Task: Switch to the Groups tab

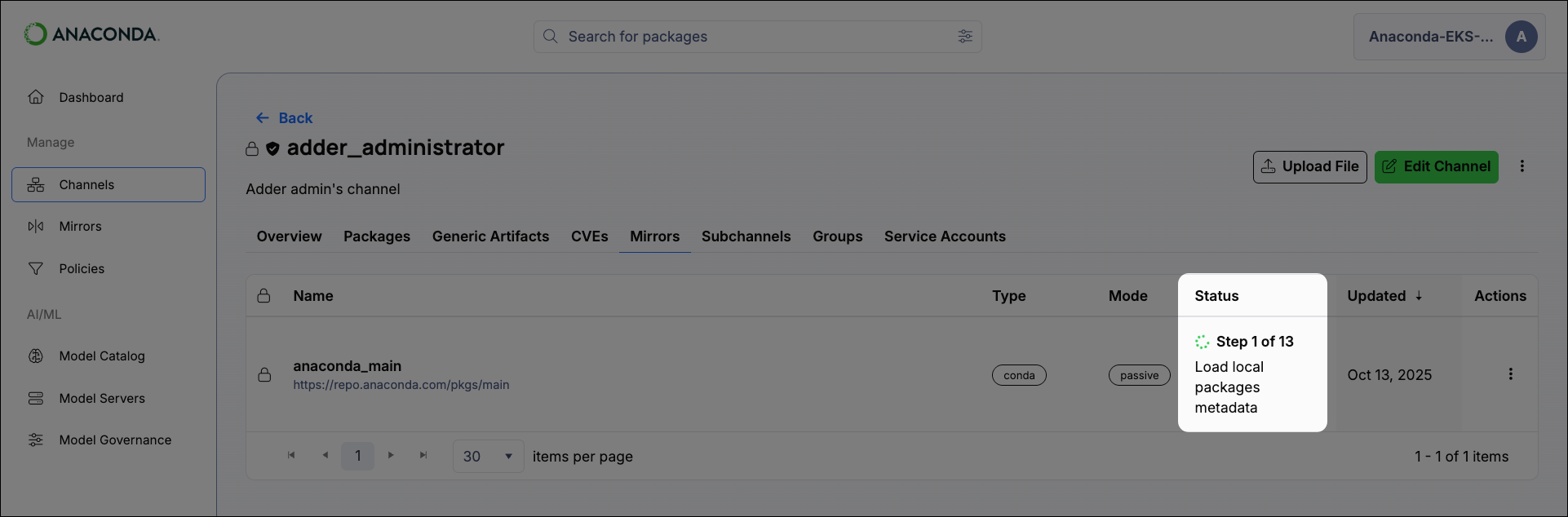Action: pos(837,236)
